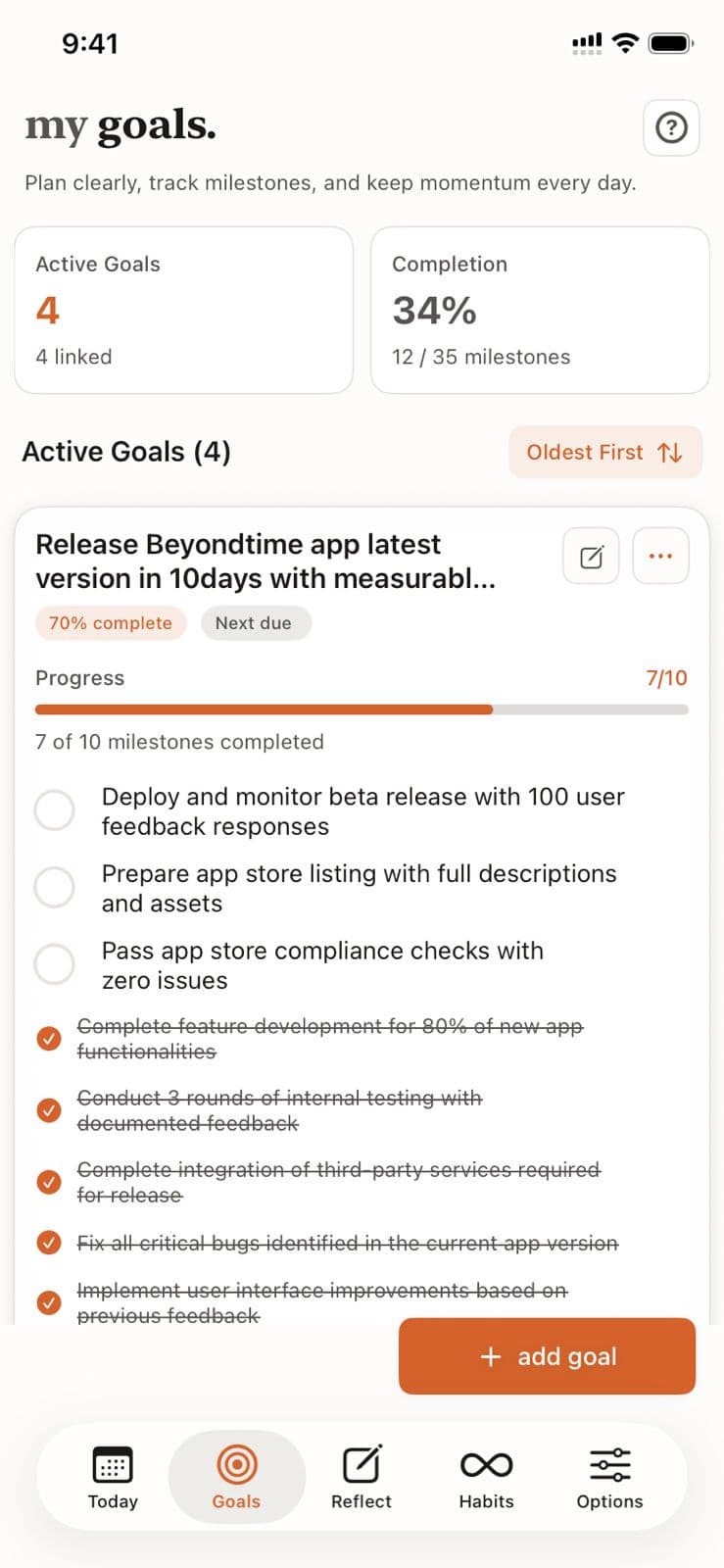The width and height of the screenshot is (724, 1568).
Task: Check off the beta release deployment milestone
Action: click(55, 810)
